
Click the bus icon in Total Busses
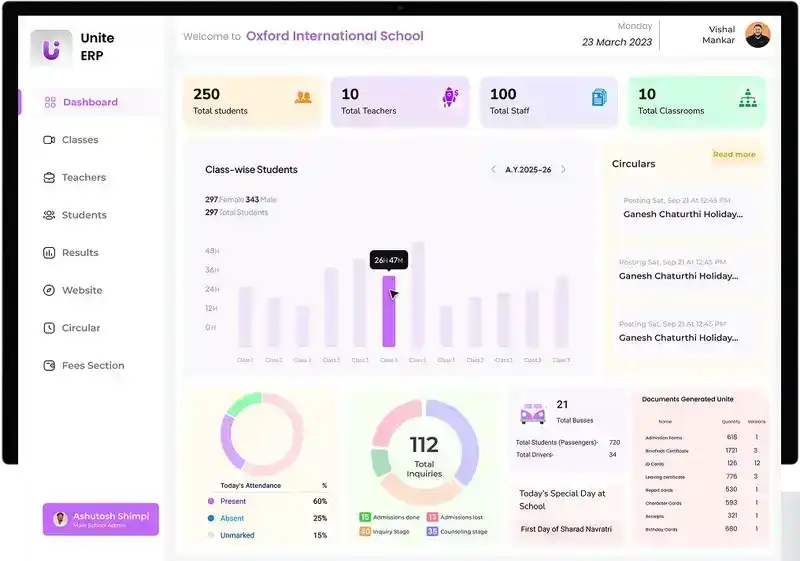[533, 413]
